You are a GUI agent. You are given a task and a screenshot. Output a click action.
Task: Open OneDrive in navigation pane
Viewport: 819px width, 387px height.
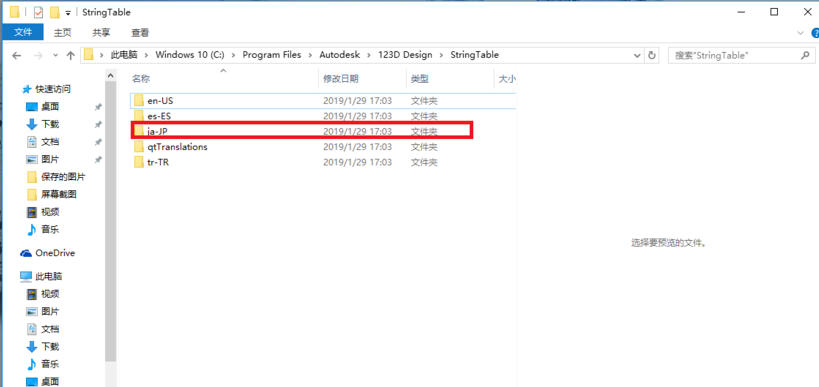[55, 253]
